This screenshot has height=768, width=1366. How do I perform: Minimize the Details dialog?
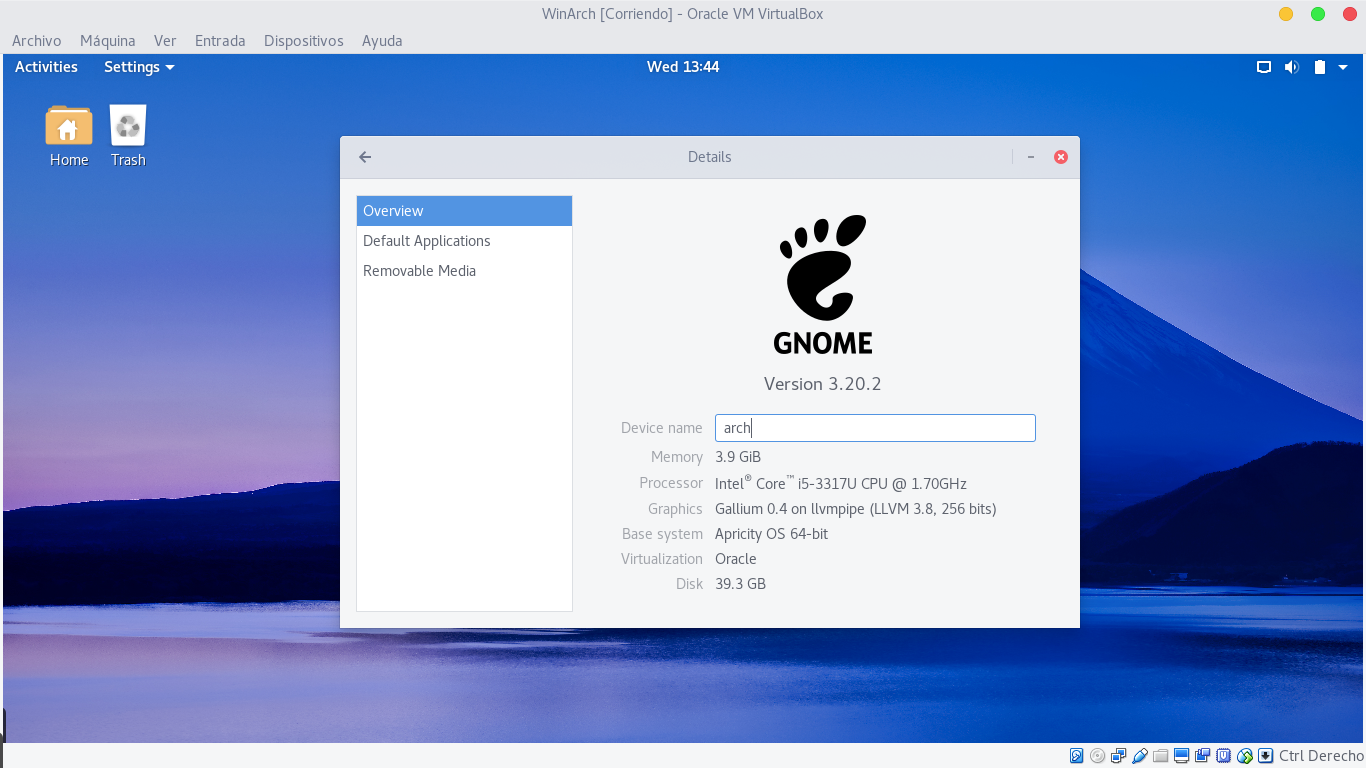point(1031,157)
